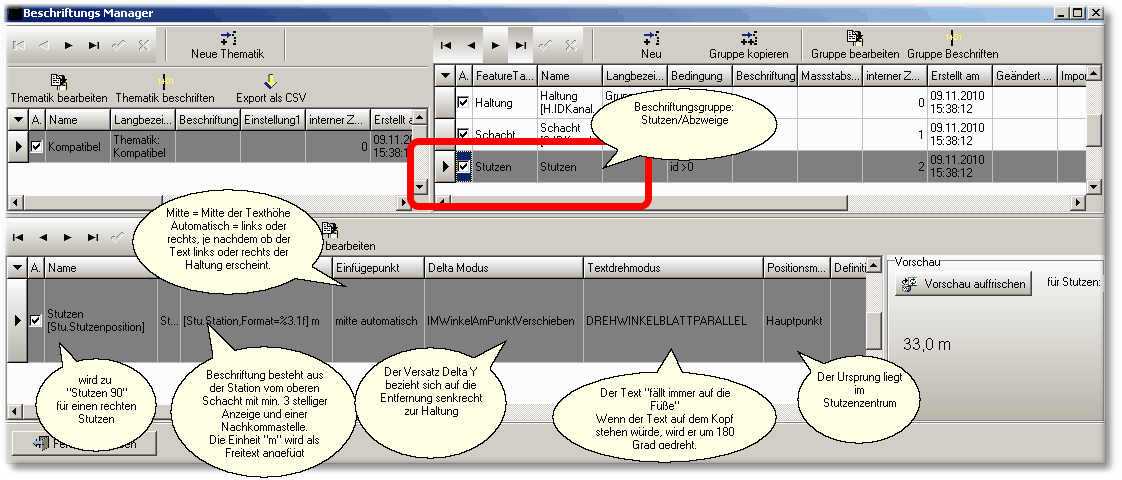
Task: Click post-edit checkmark in group navigator
Action: (x=545, y=45)
